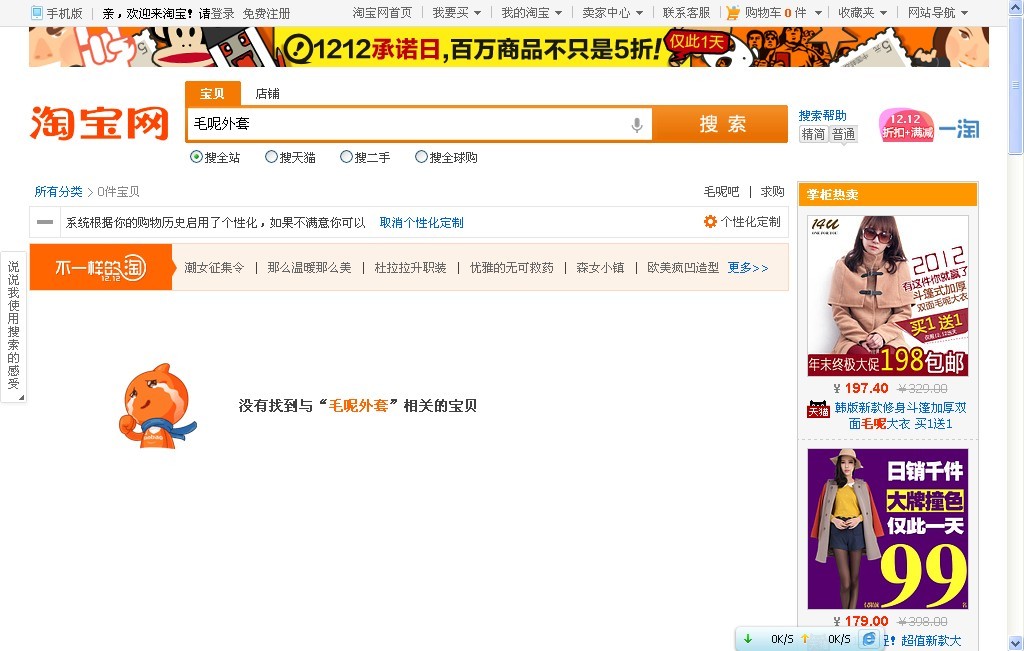
Task: Select 搜天猫 radio button
Action: [271, 157]
